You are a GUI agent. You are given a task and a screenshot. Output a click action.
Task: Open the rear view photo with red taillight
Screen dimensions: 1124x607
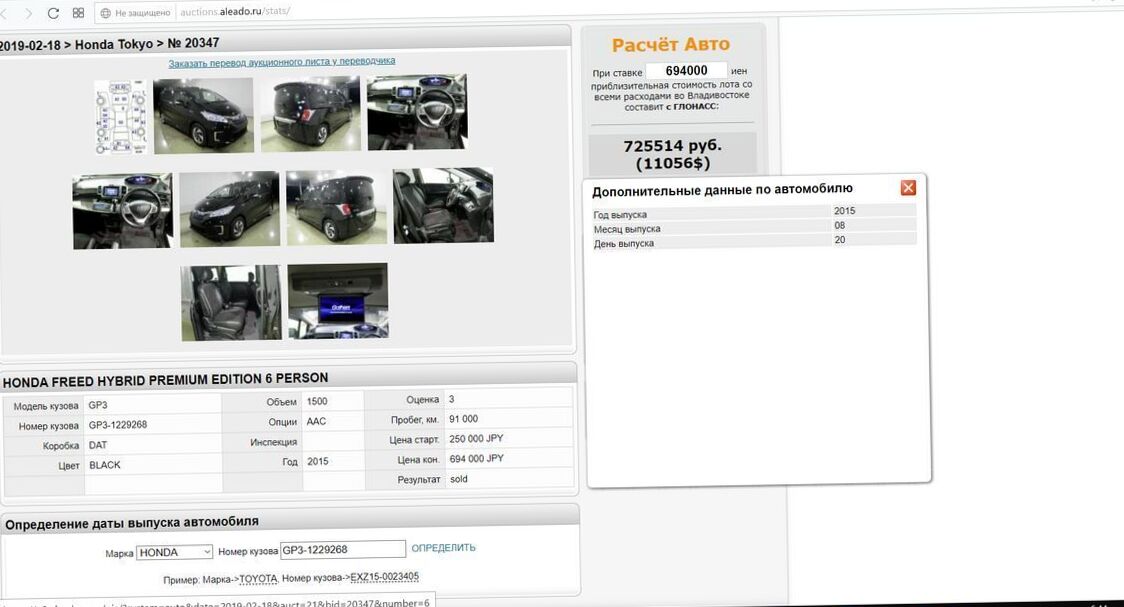pyautogui.click(x=310, y=114)
